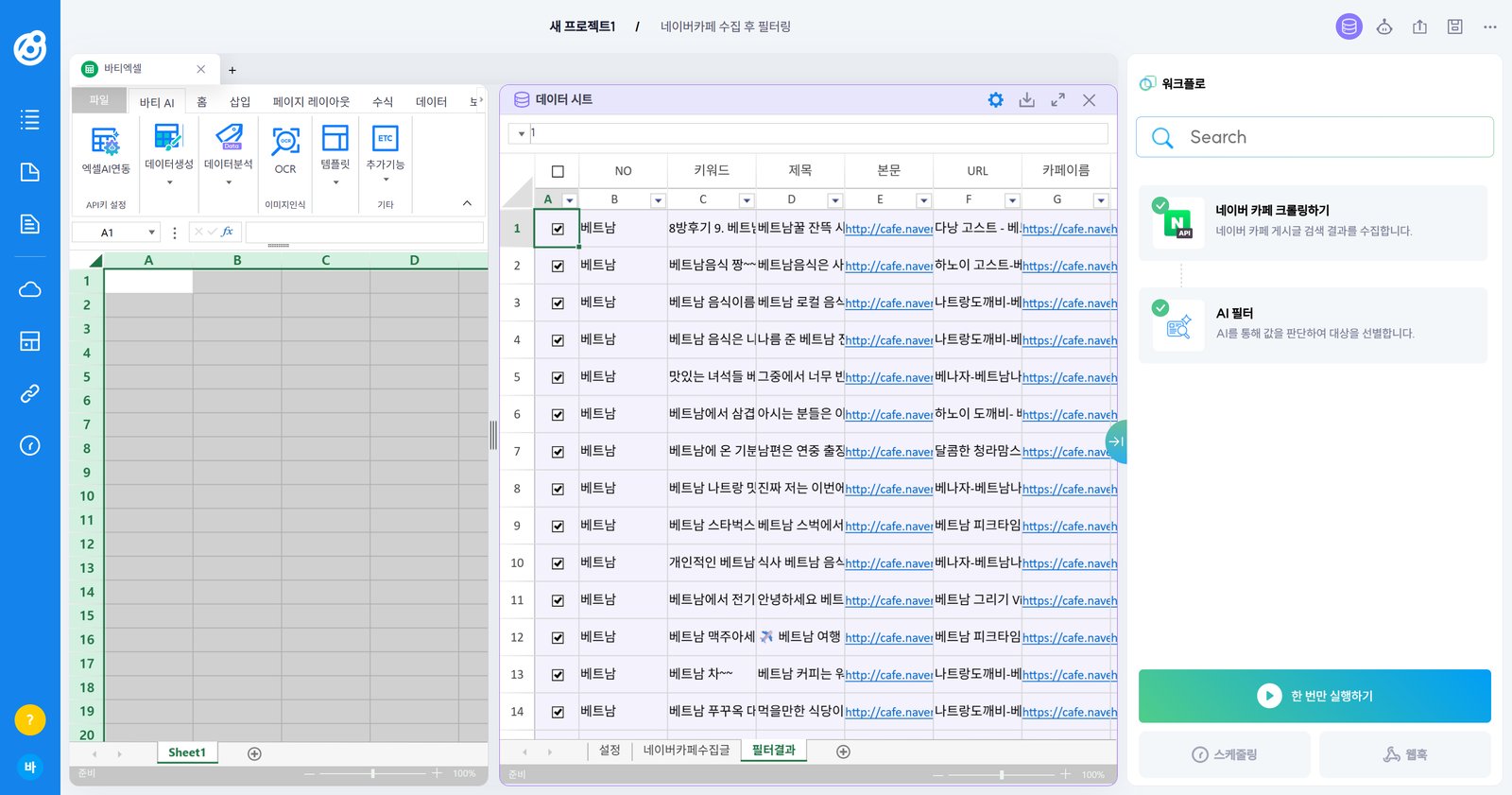The height and width of the screenshot is (795, 1512).
Task: Add a new sheet next to Sheet1
Action: point(254,753)
